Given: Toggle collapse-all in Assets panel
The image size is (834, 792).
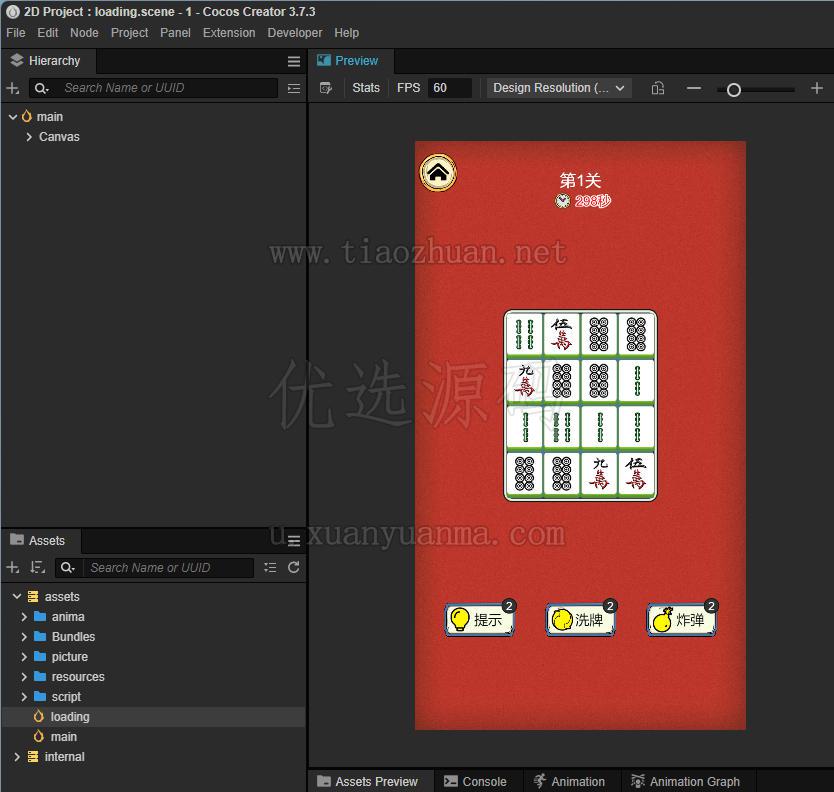Looking at the screenshot, I should pos(270,568).
